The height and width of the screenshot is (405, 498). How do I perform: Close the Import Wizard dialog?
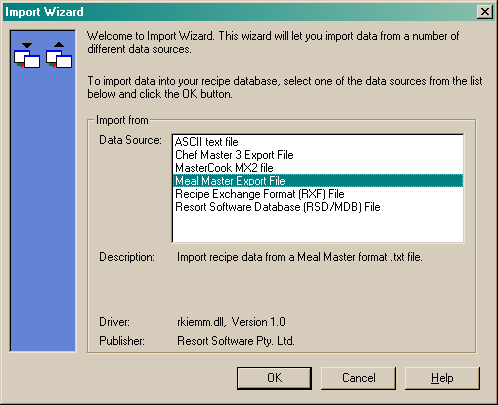click(484, 12)
